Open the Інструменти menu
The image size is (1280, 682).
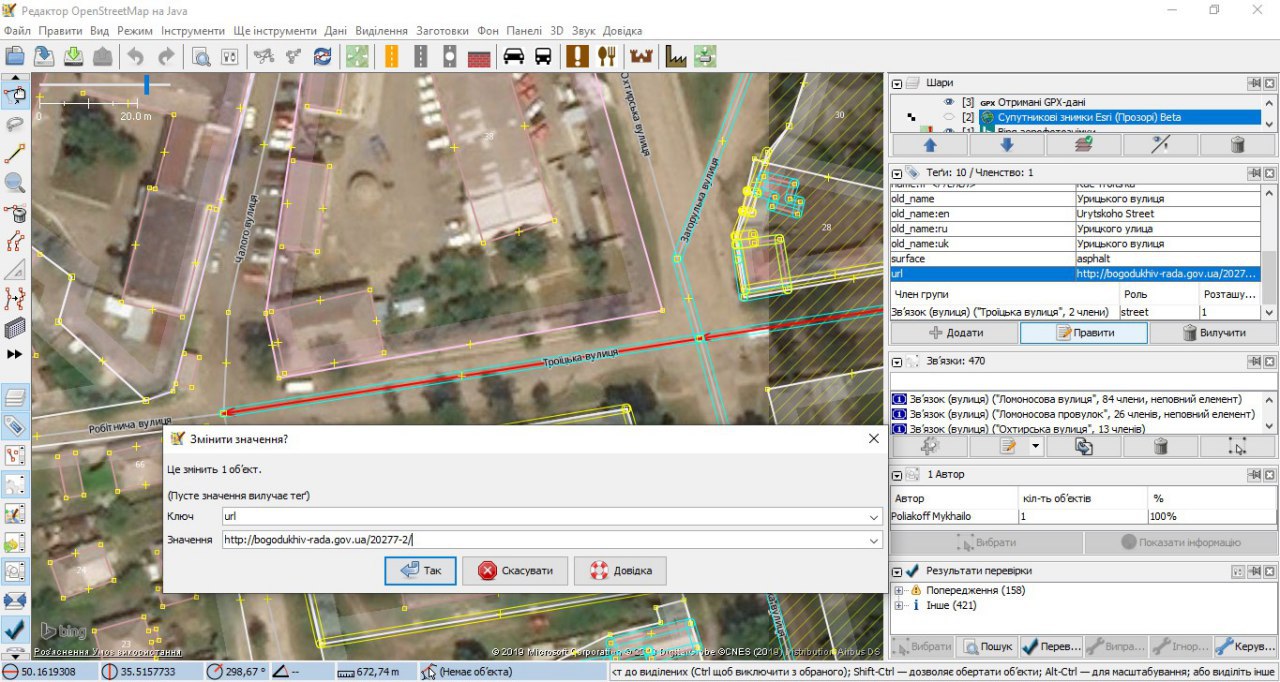[193, 31]
